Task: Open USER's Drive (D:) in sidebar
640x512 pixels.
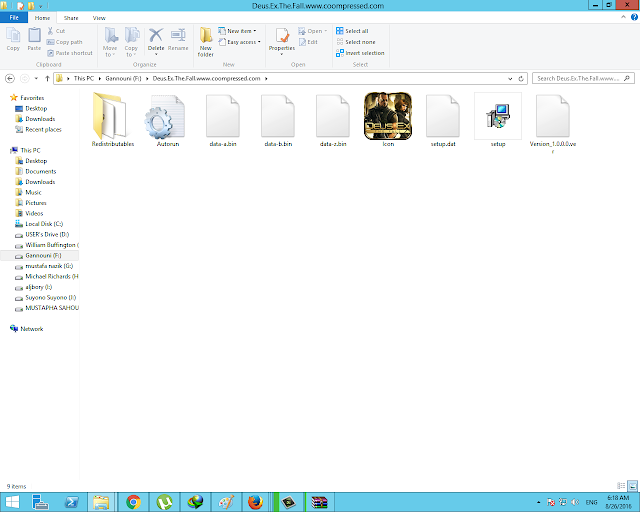Action: click(x=42, y=234)
